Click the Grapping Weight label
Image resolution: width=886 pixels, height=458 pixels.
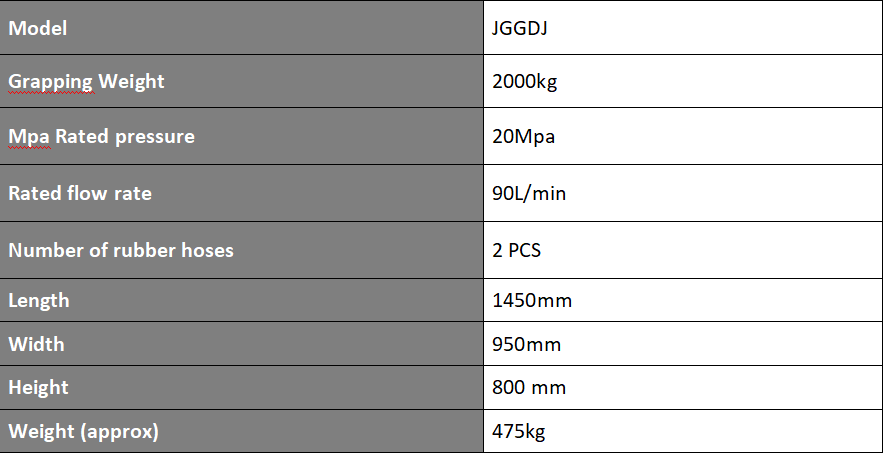click(x=86, y=81)
